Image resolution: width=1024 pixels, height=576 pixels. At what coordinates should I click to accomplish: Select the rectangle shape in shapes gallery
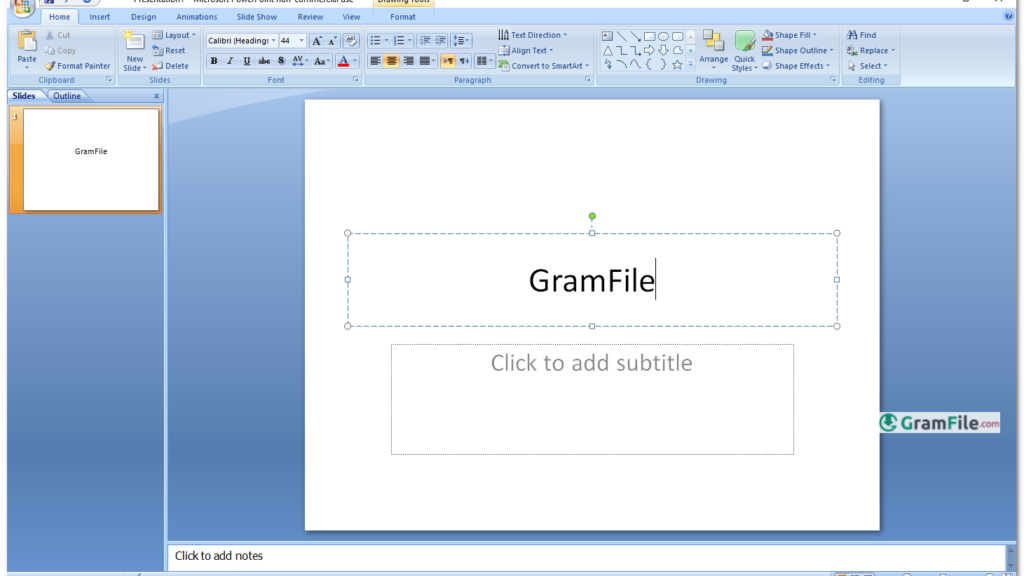click(648, 37)
